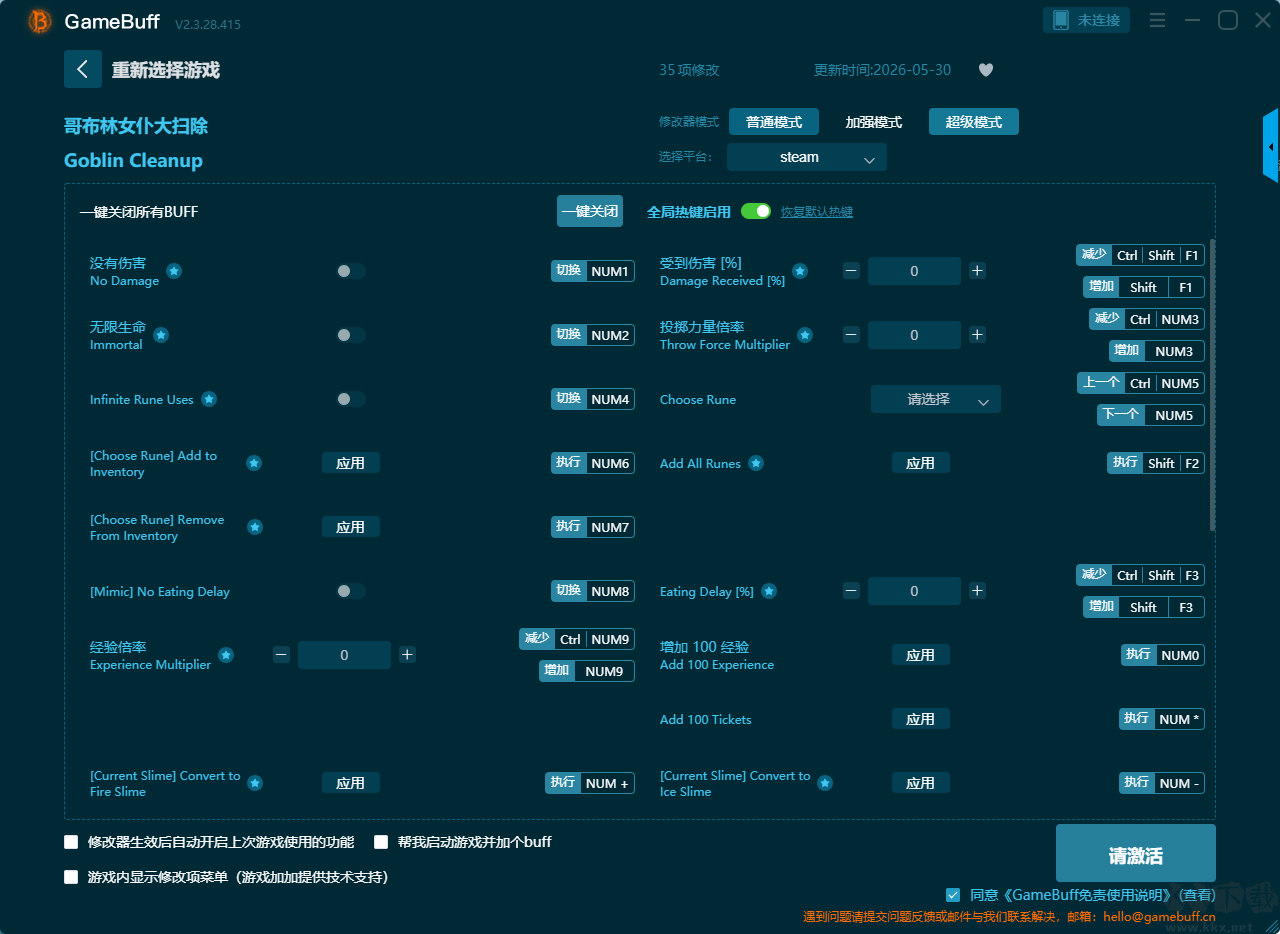
Task: Increase Throw Force Multiplier with plus
Action: pos(977,335)
